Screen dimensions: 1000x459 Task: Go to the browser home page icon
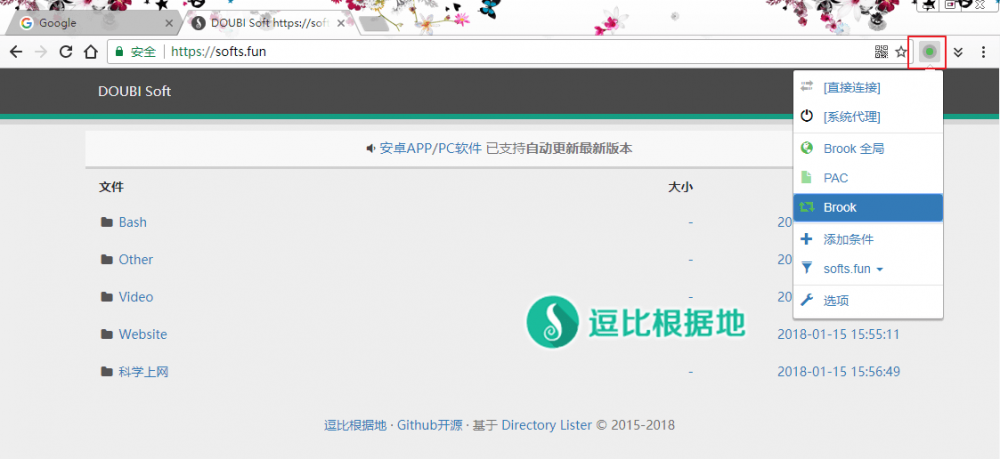pyautogui.click(x=90, y=52)
